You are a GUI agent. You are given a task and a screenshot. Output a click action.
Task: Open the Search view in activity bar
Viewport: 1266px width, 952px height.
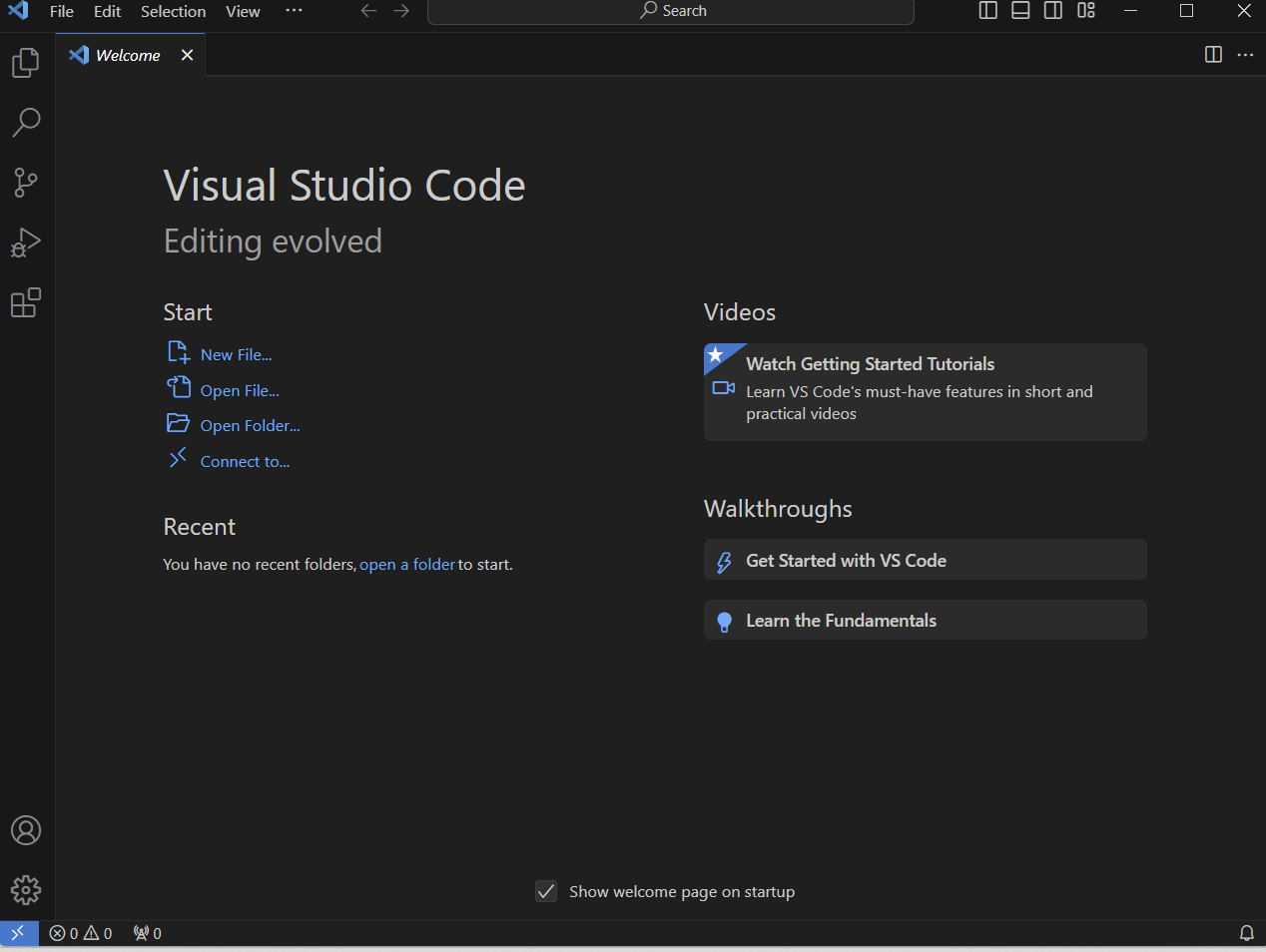pos(26,123)
